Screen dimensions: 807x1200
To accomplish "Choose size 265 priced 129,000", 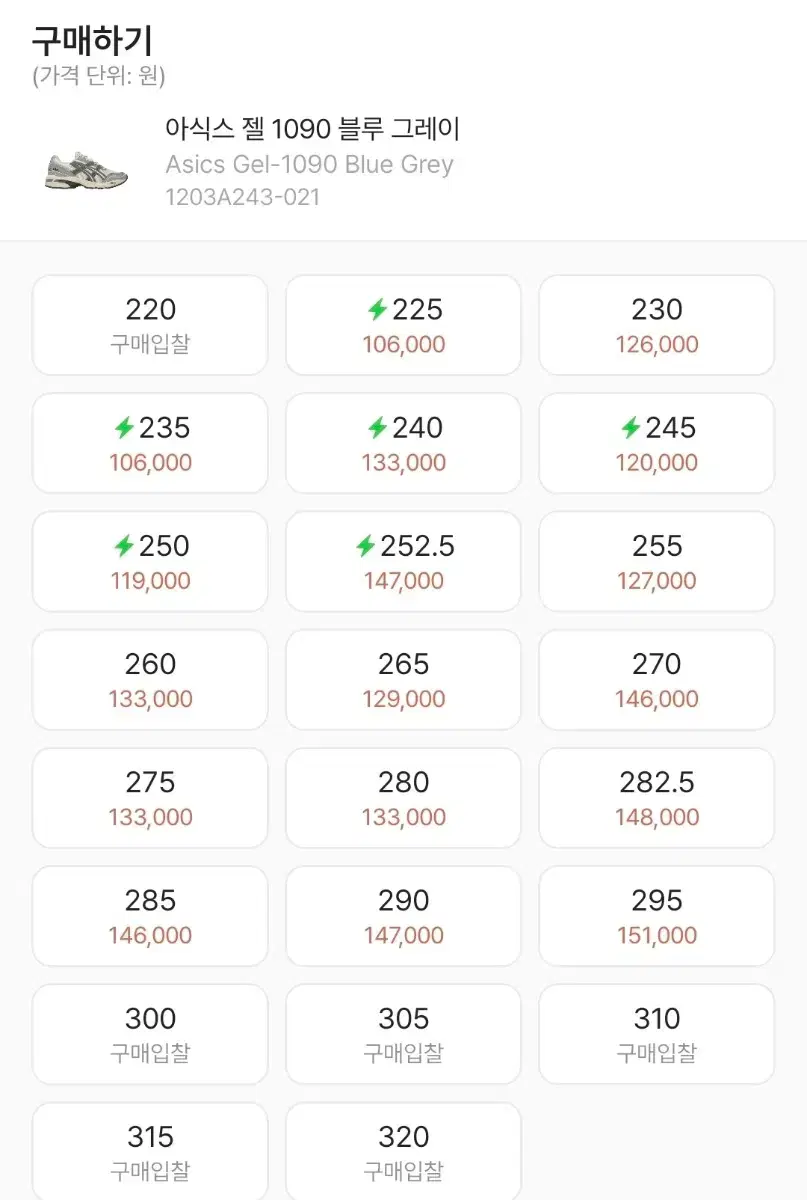I will coord(403,679).
